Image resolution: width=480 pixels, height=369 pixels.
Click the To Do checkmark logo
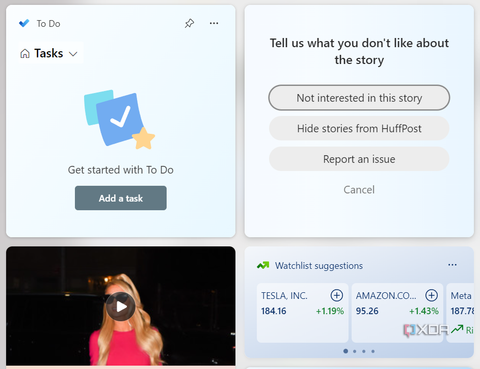24,23
